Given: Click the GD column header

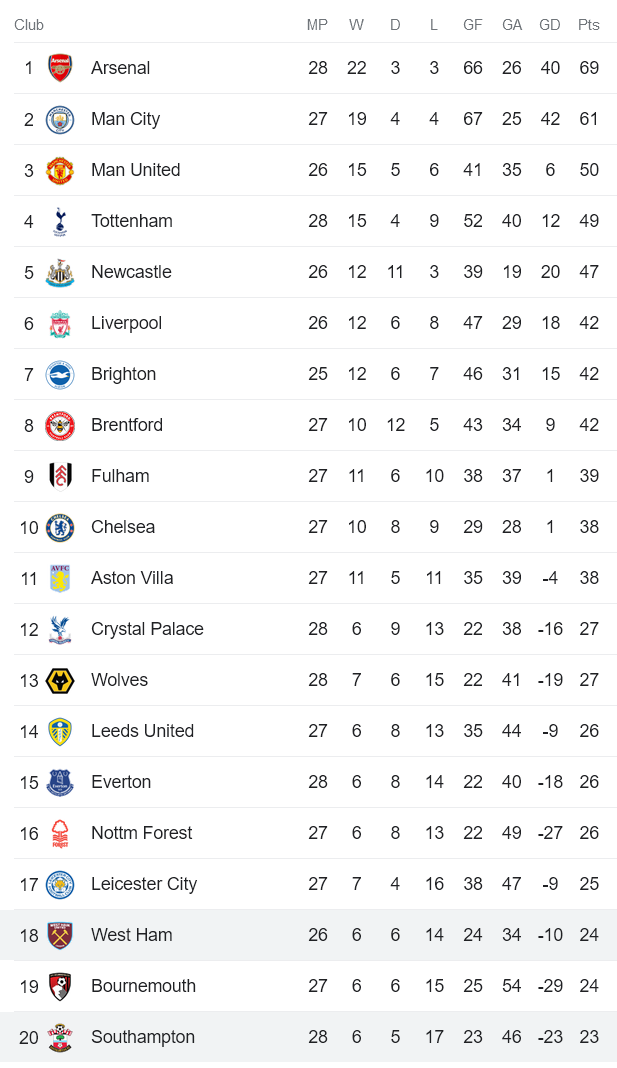Looking at the screenshot, I should [x=549, y=25].
